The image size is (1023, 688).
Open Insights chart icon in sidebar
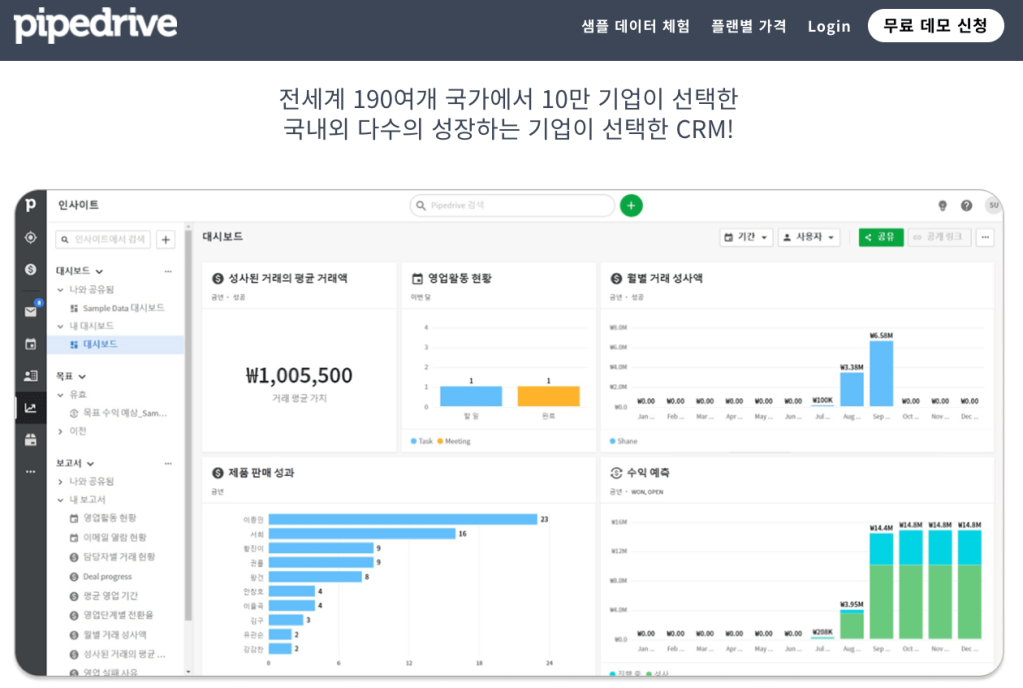pyautogui.click(x=30, y=408)
